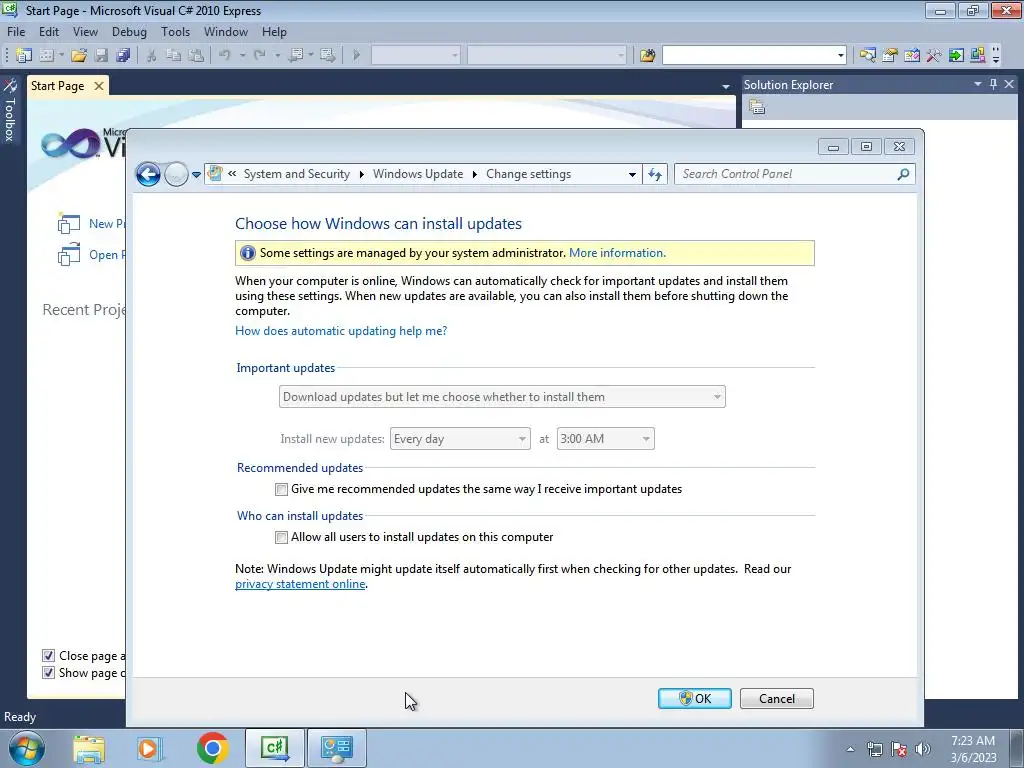Open Google Chrome from the taskbar

coord(212,748)
